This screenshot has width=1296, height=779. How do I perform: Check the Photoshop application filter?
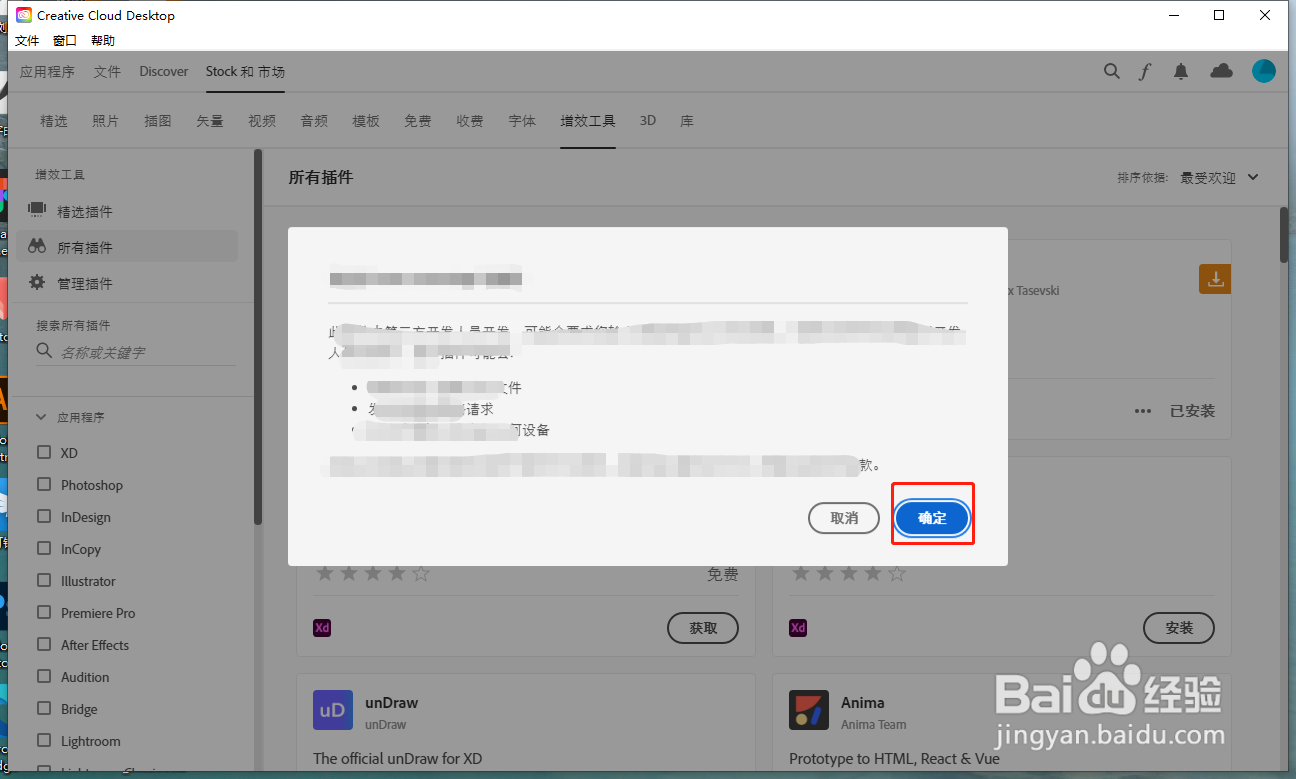point(44,484)
